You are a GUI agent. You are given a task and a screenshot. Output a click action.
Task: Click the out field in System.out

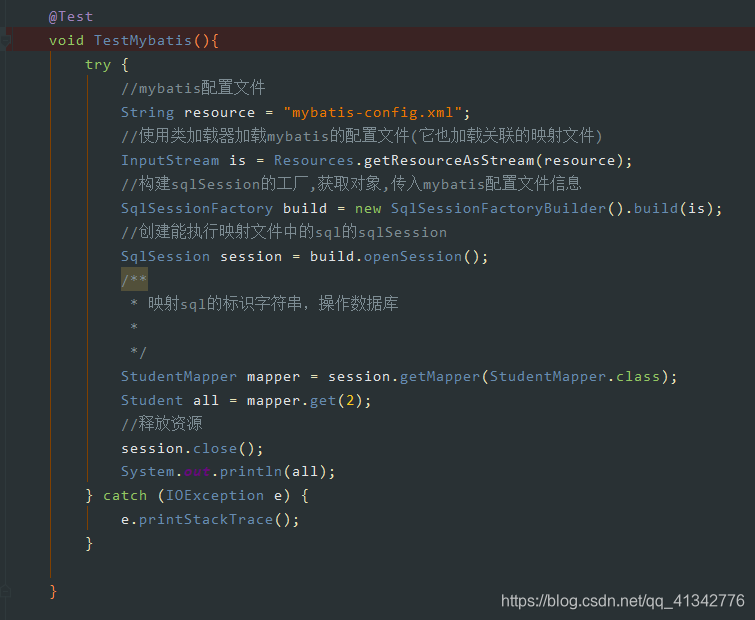[197, 472]
